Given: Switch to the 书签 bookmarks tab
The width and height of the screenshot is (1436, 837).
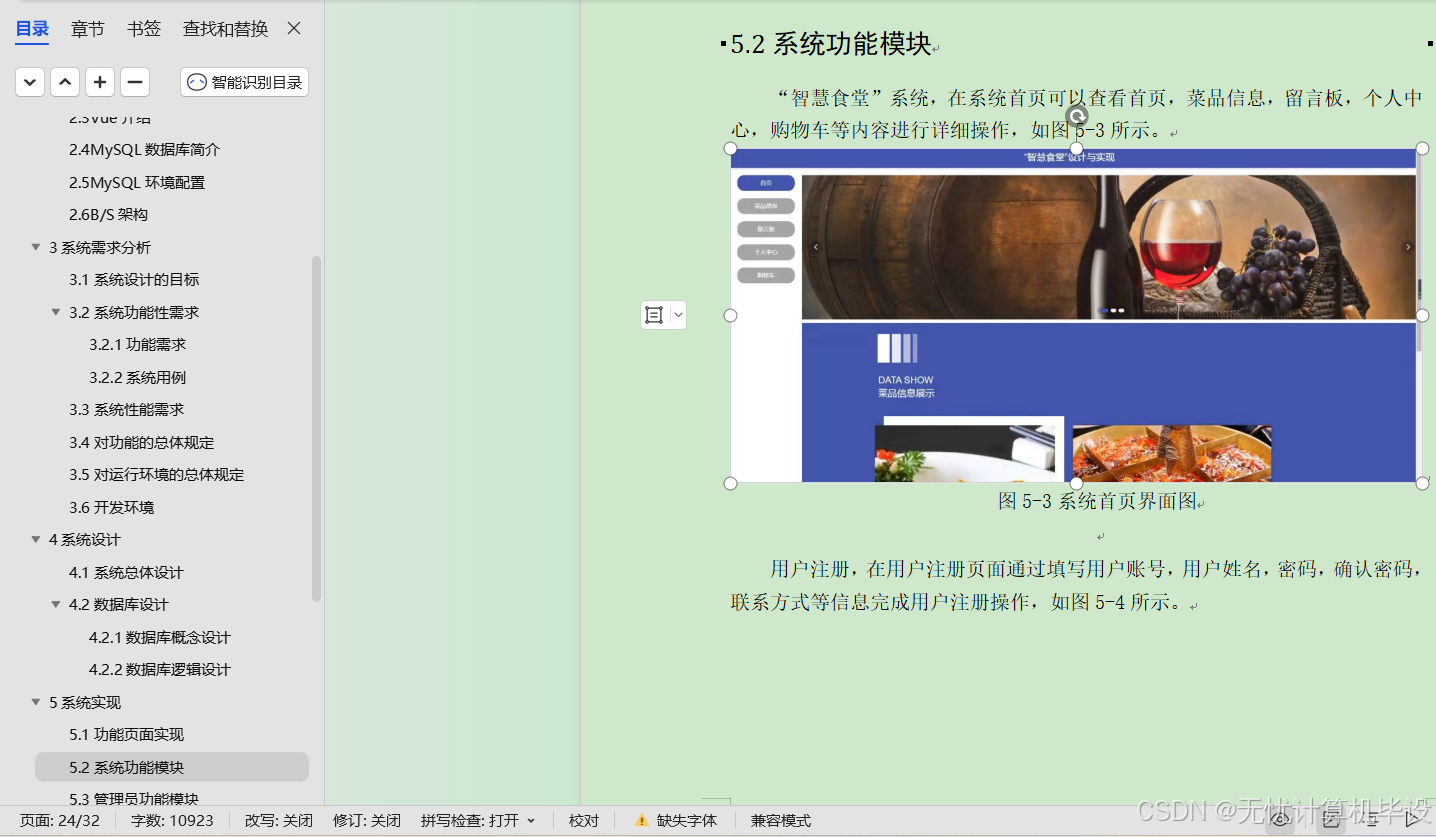Looking at the screenshot, I should coord(143,28).
